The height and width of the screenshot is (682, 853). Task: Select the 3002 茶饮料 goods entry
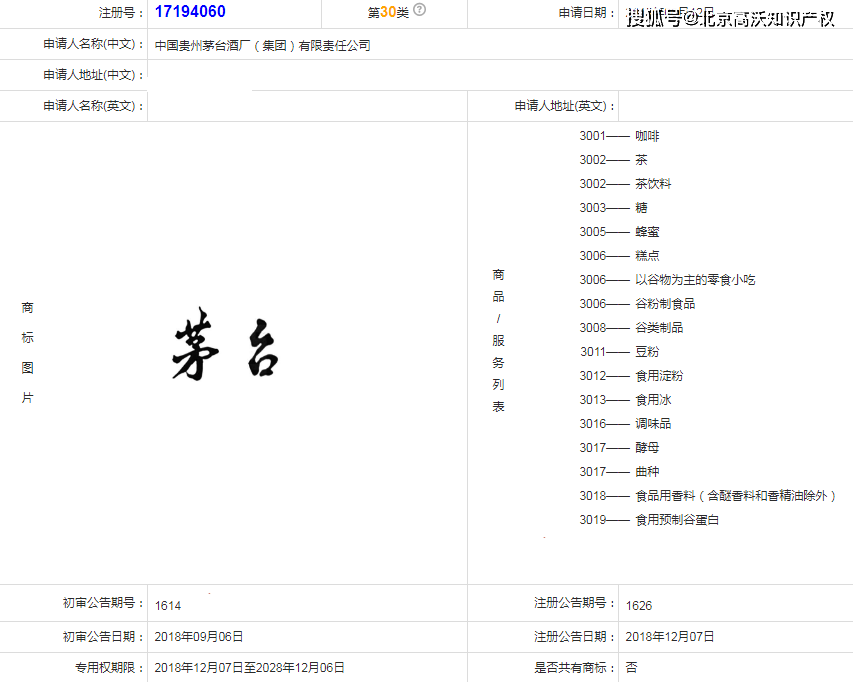pyautogui.click(x=625, y=184)
